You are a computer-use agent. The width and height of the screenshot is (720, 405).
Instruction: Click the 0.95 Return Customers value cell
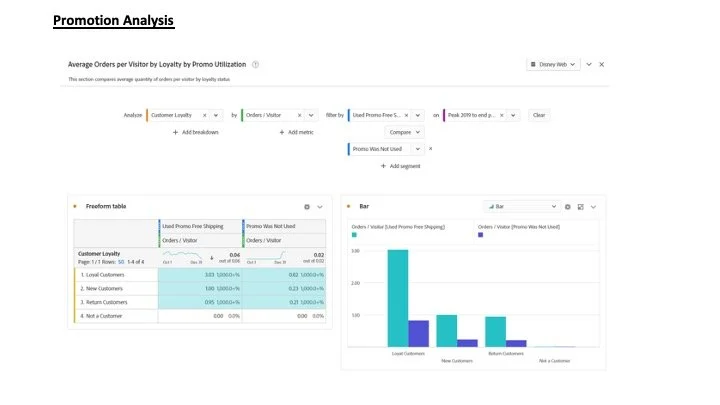[x=200, y=302]
